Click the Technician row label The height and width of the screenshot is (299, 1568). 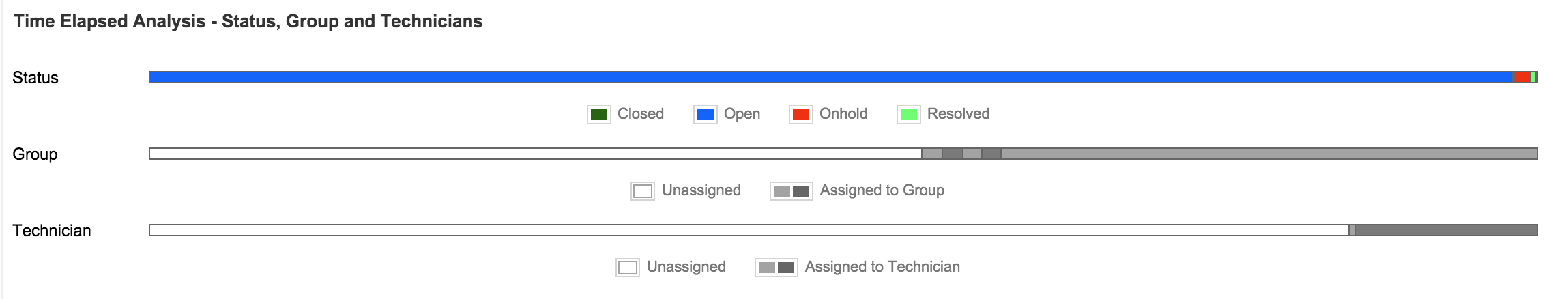(52, 231)
